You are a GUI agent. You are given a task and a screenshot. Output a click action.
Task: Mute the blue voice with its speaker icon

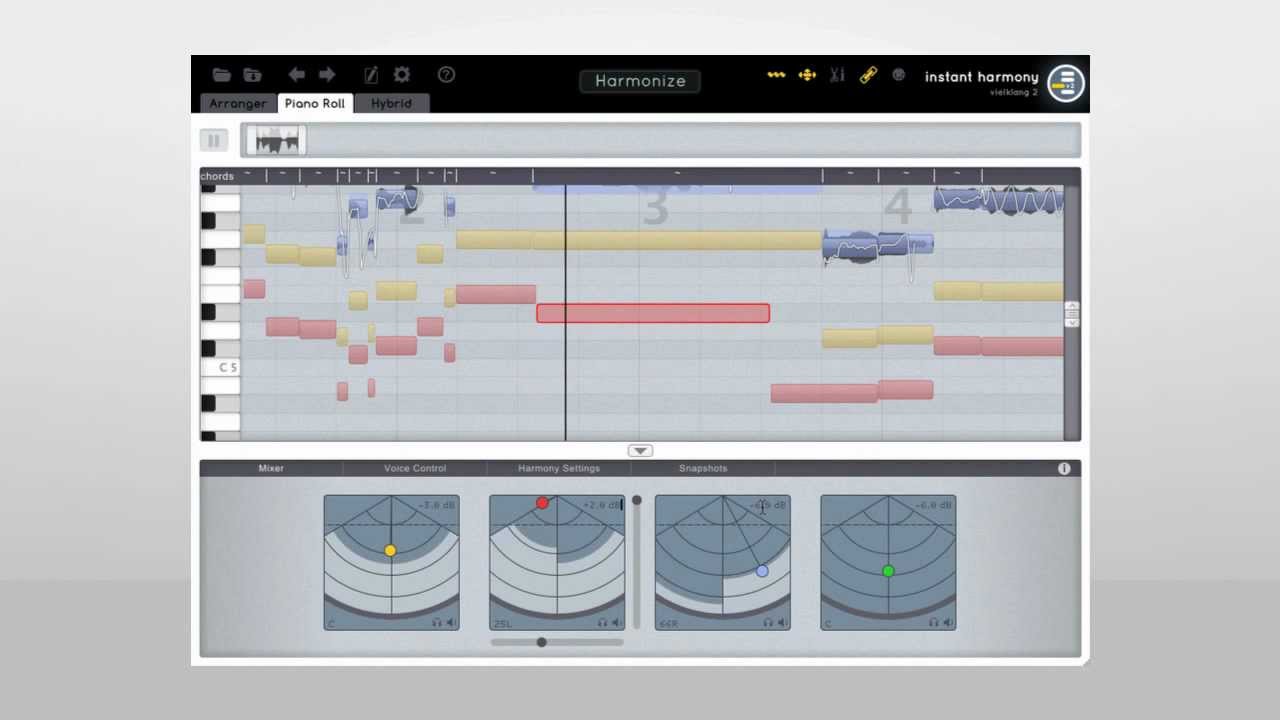point(783,622)
